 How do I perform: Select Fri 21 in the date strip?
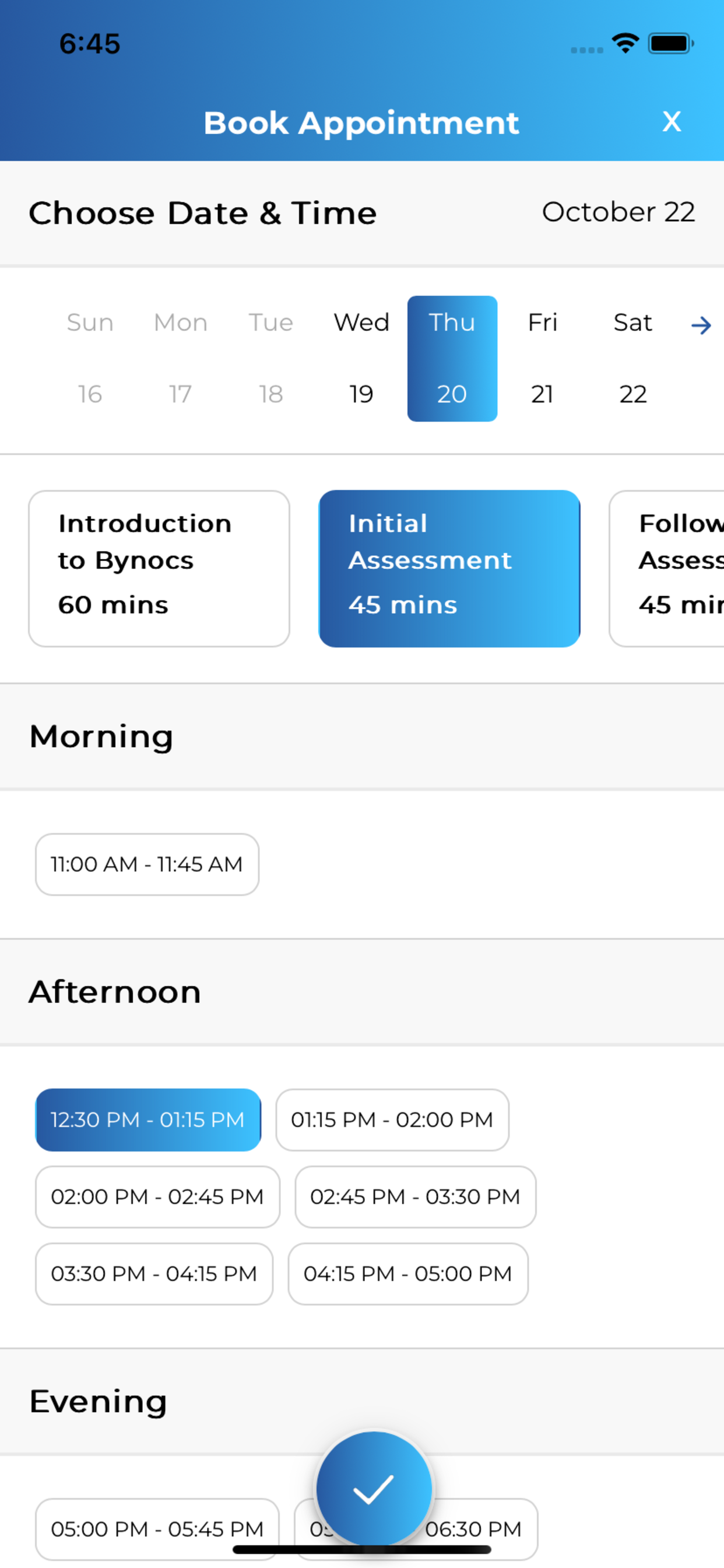pos(542,359)
